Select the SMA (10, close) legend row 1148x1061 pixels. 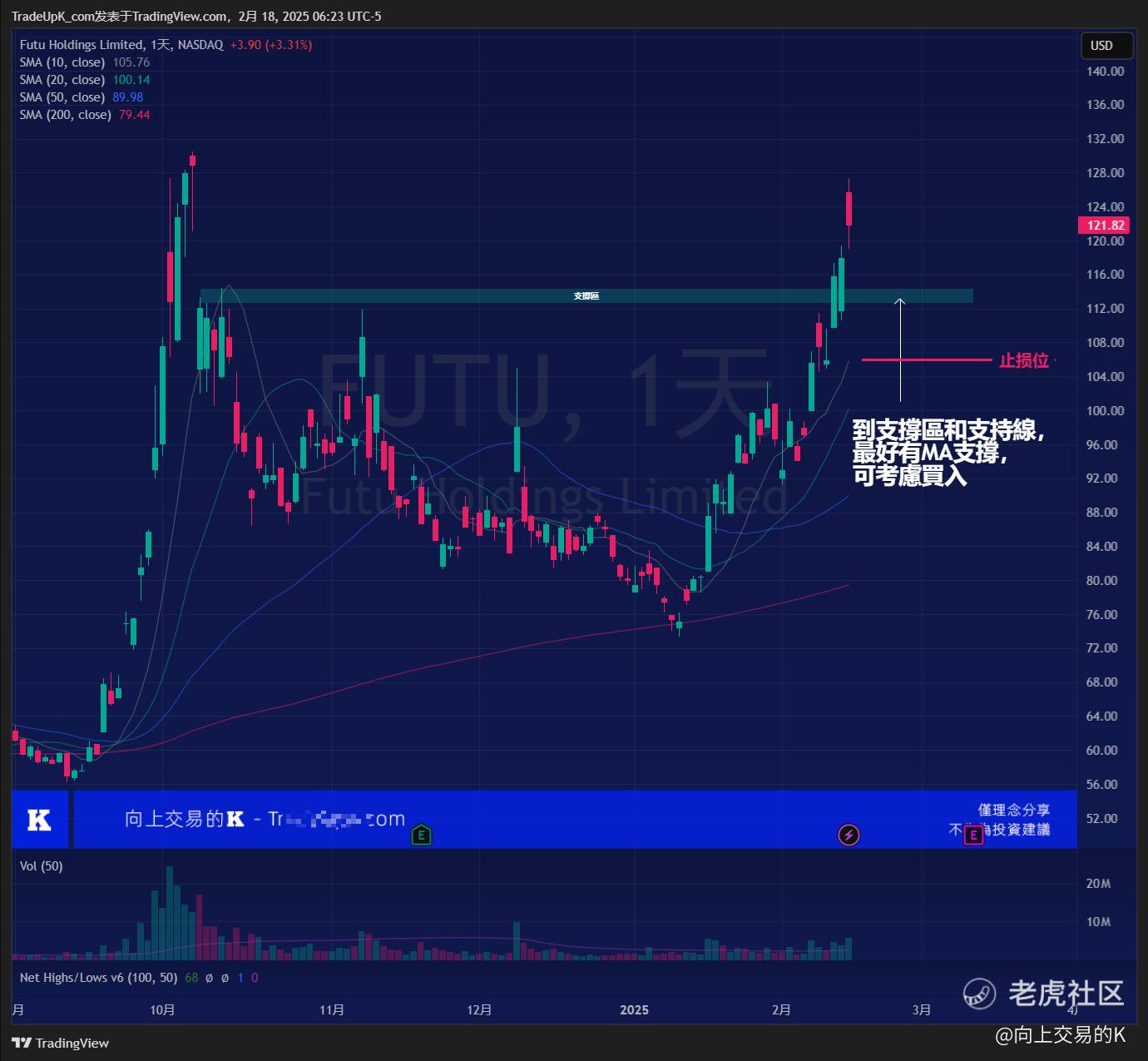coord(85,62)
